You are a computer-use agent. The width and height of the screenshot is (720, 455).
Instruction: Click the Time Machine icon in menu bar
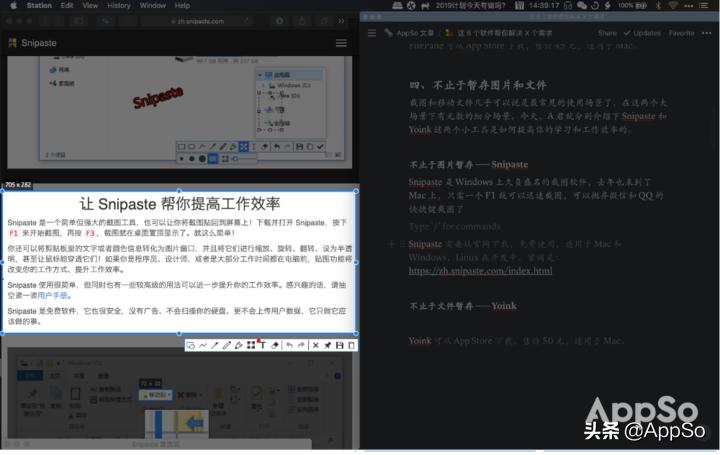595,6
